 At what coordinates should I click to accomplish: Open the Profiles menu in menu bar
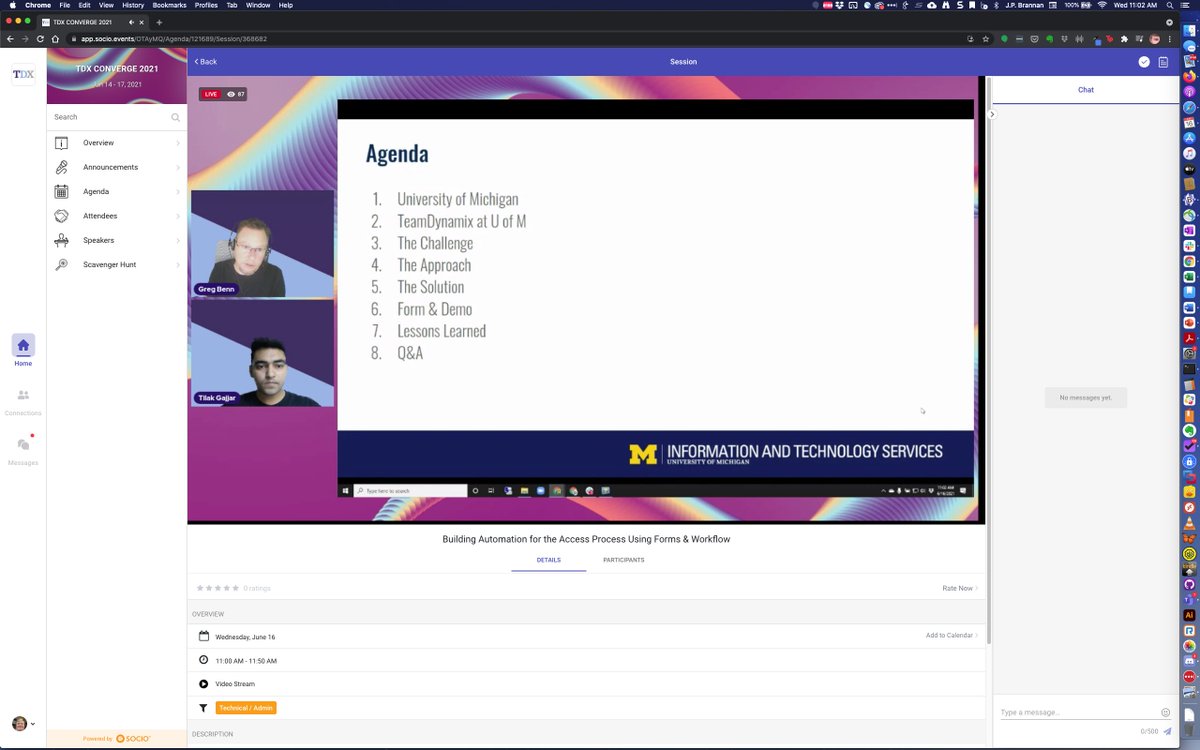(206, 5)
